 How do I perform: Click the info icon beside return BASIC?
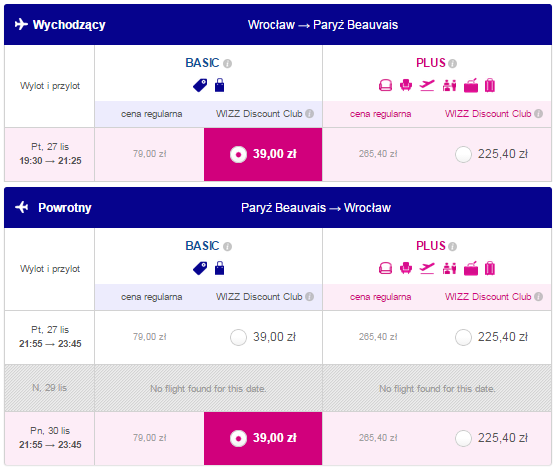click(x=227, y=247)
